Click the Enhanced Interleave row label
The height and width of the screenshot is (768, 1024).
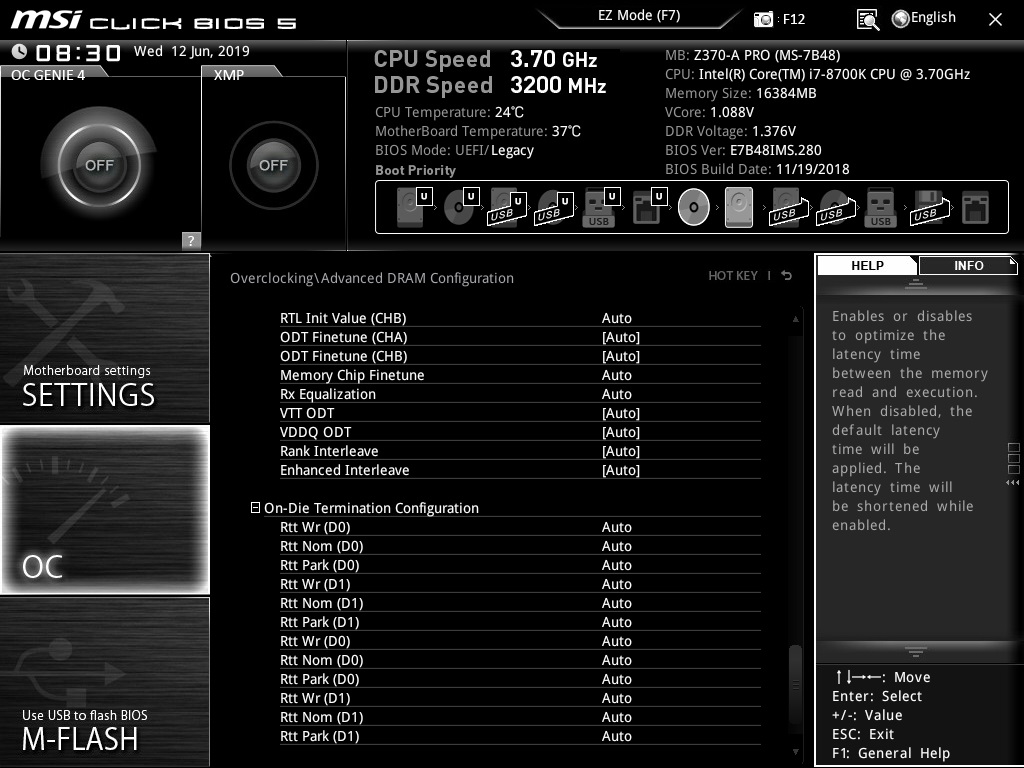(344, 470)
